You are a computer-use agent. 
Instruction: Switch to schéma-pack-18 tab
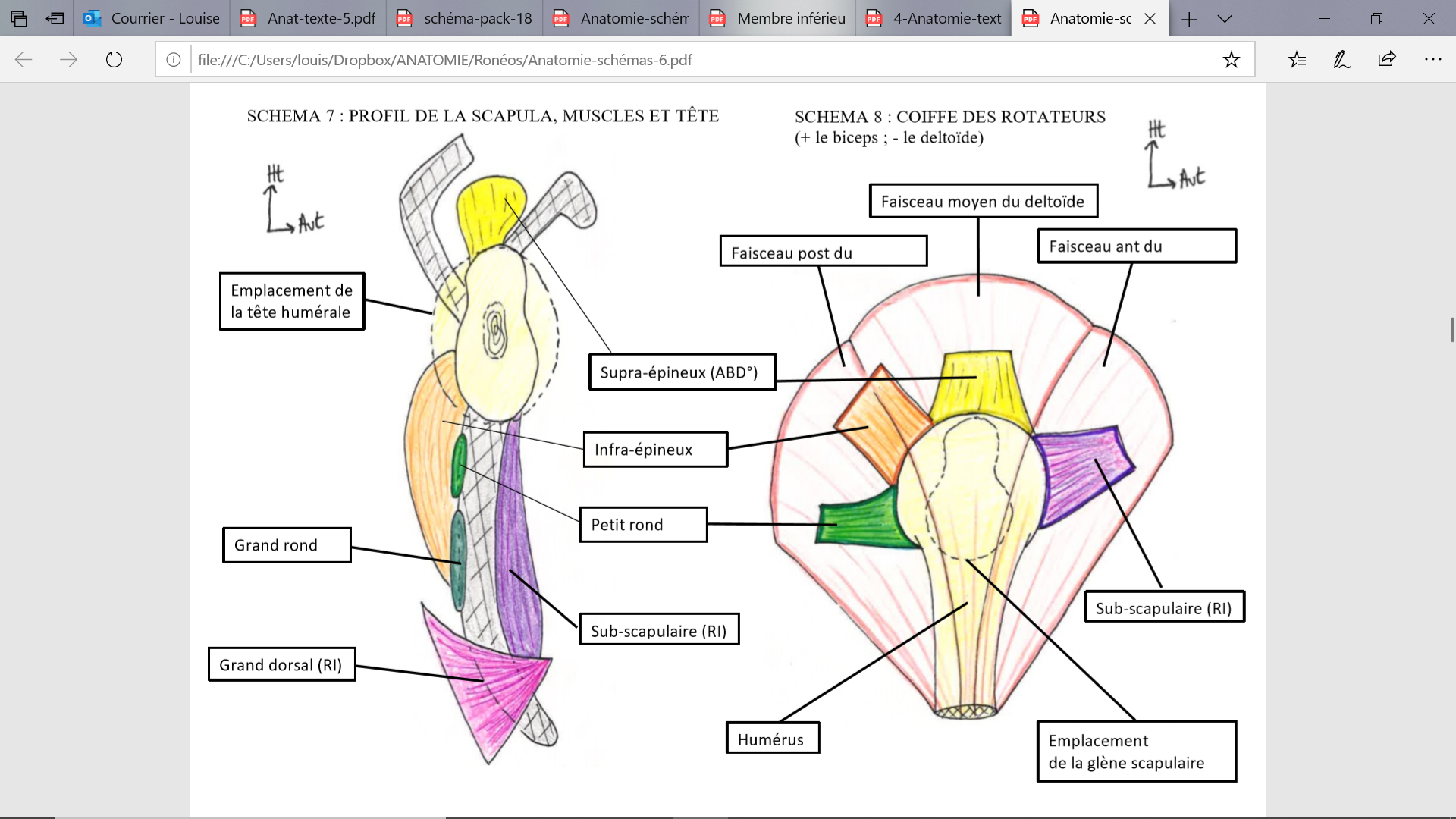point(464,18)
